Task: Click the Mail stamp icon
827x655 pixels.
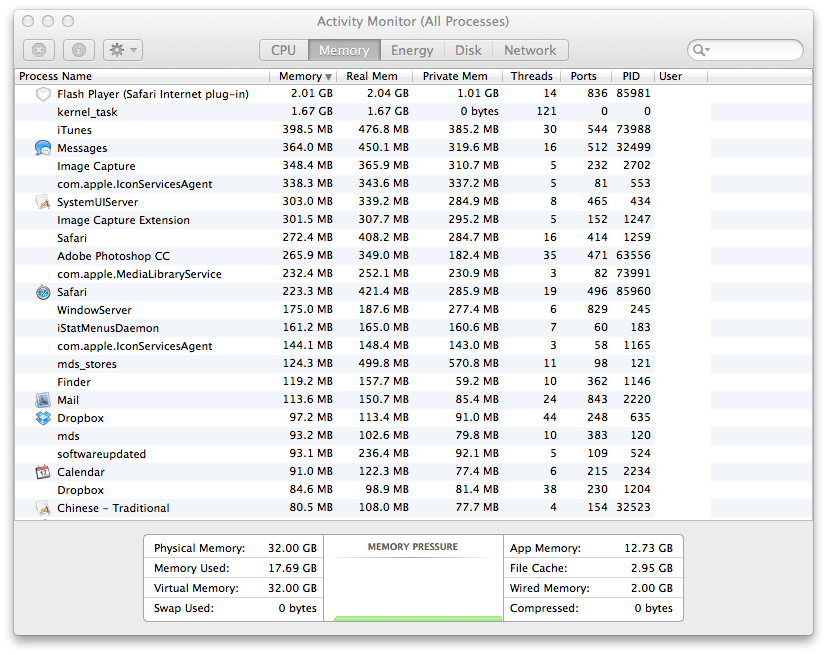Action: click(x=43, y=400)
